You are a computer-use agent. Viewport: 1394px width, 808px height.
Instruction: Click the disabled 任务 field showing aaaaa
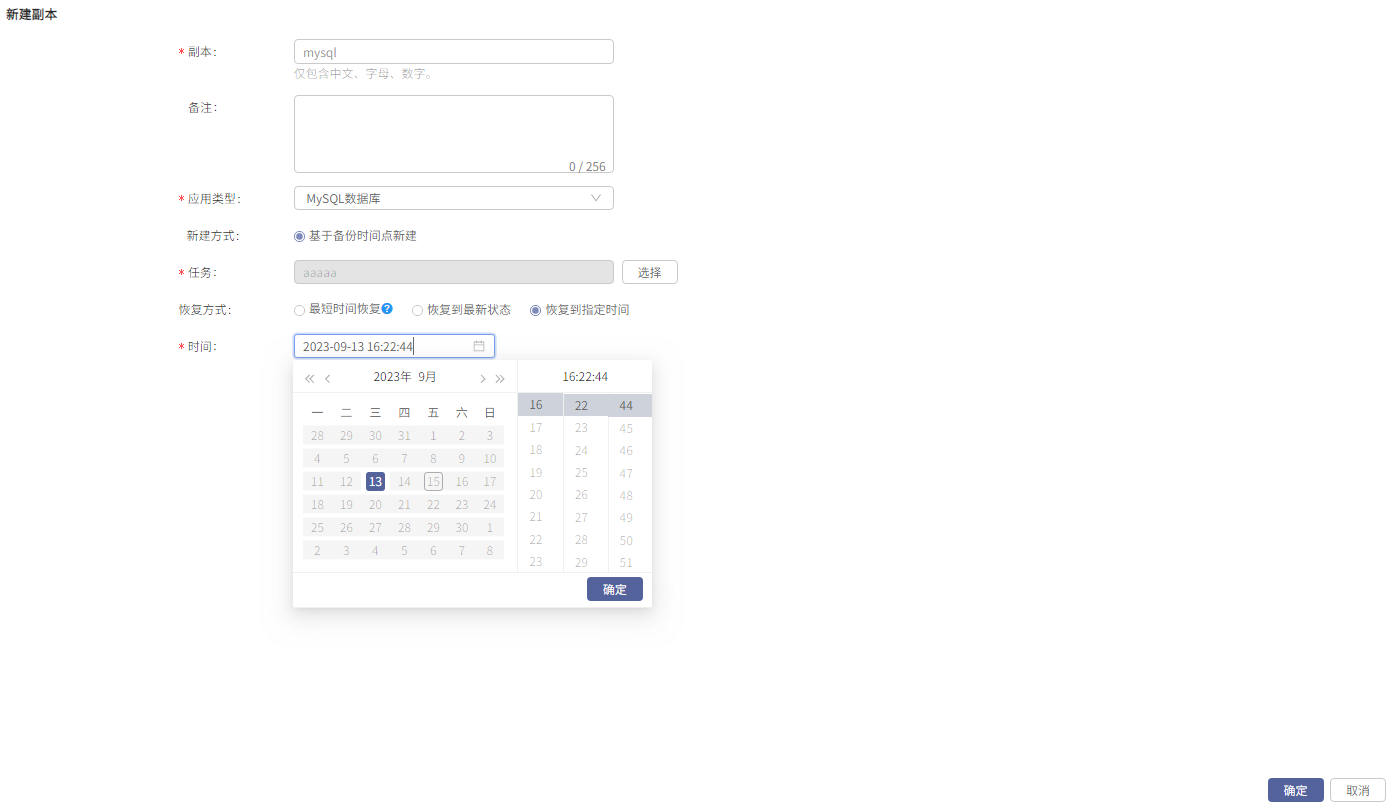[x=454, y=272]
